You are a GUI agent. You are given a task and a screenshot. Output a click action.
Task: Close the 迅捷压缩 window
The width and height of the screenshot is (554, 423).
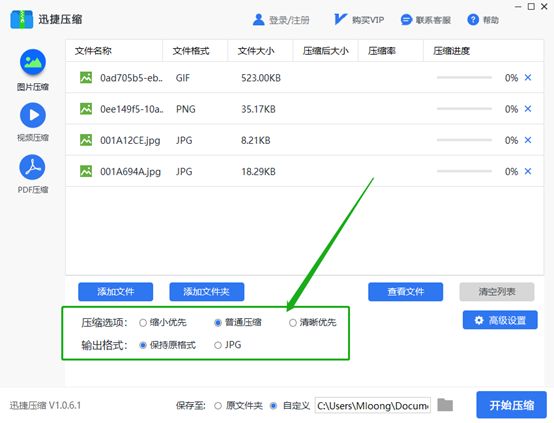(544, 6)
